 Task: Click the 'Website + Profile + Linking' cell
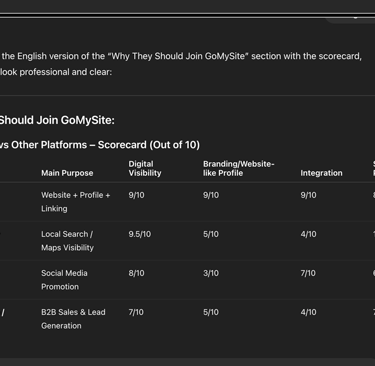point(76,202)
